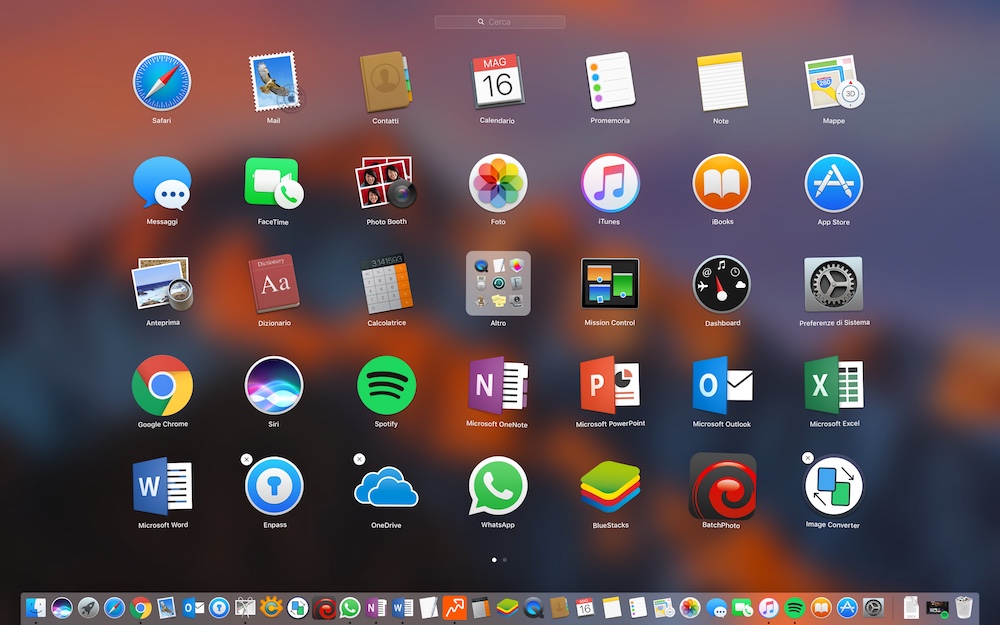Launch Anteprima app
1000x625 pixels.
[x=162, y=284]
